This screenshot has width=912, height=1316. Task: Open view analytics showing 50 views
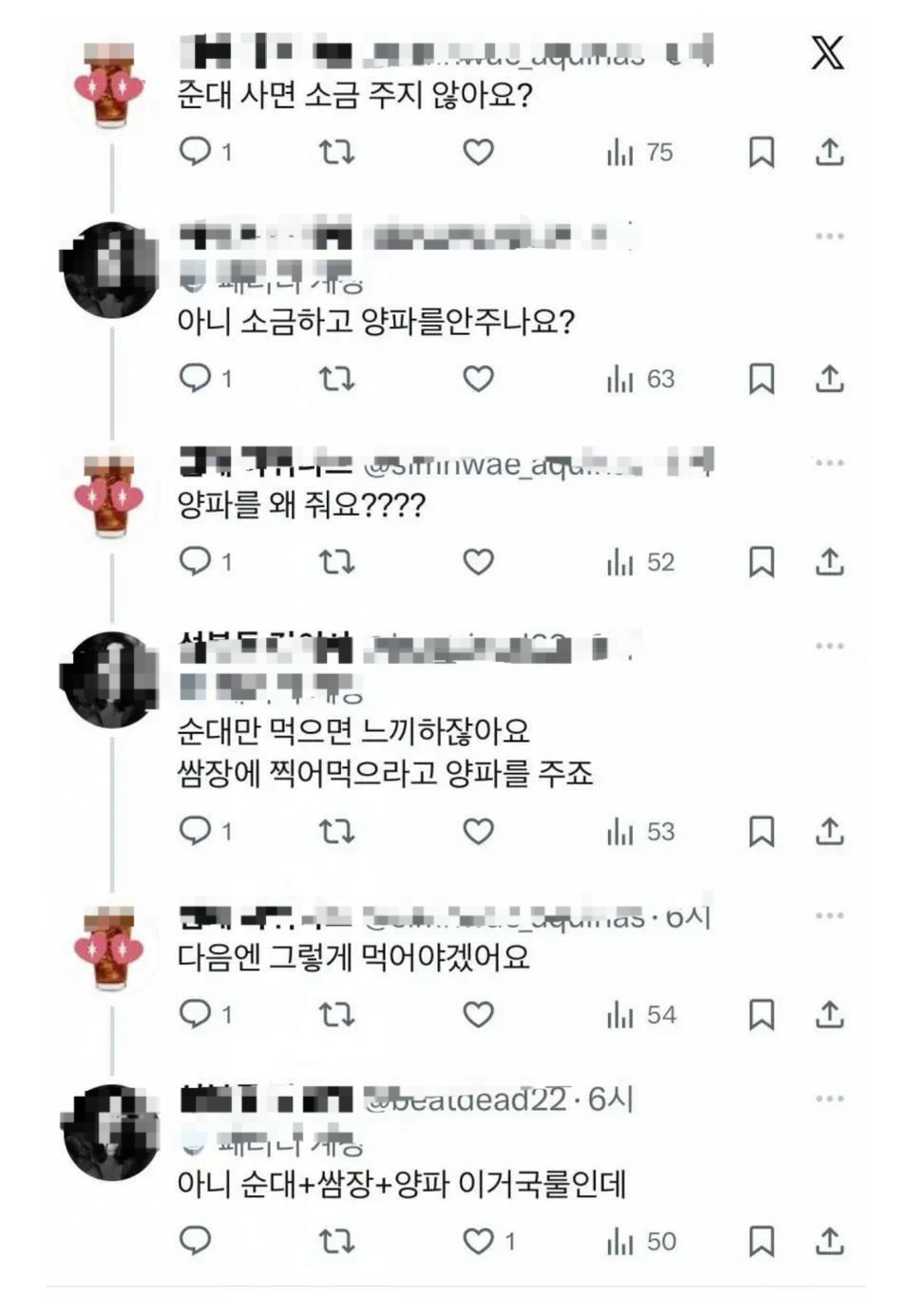click(641, 1241)
